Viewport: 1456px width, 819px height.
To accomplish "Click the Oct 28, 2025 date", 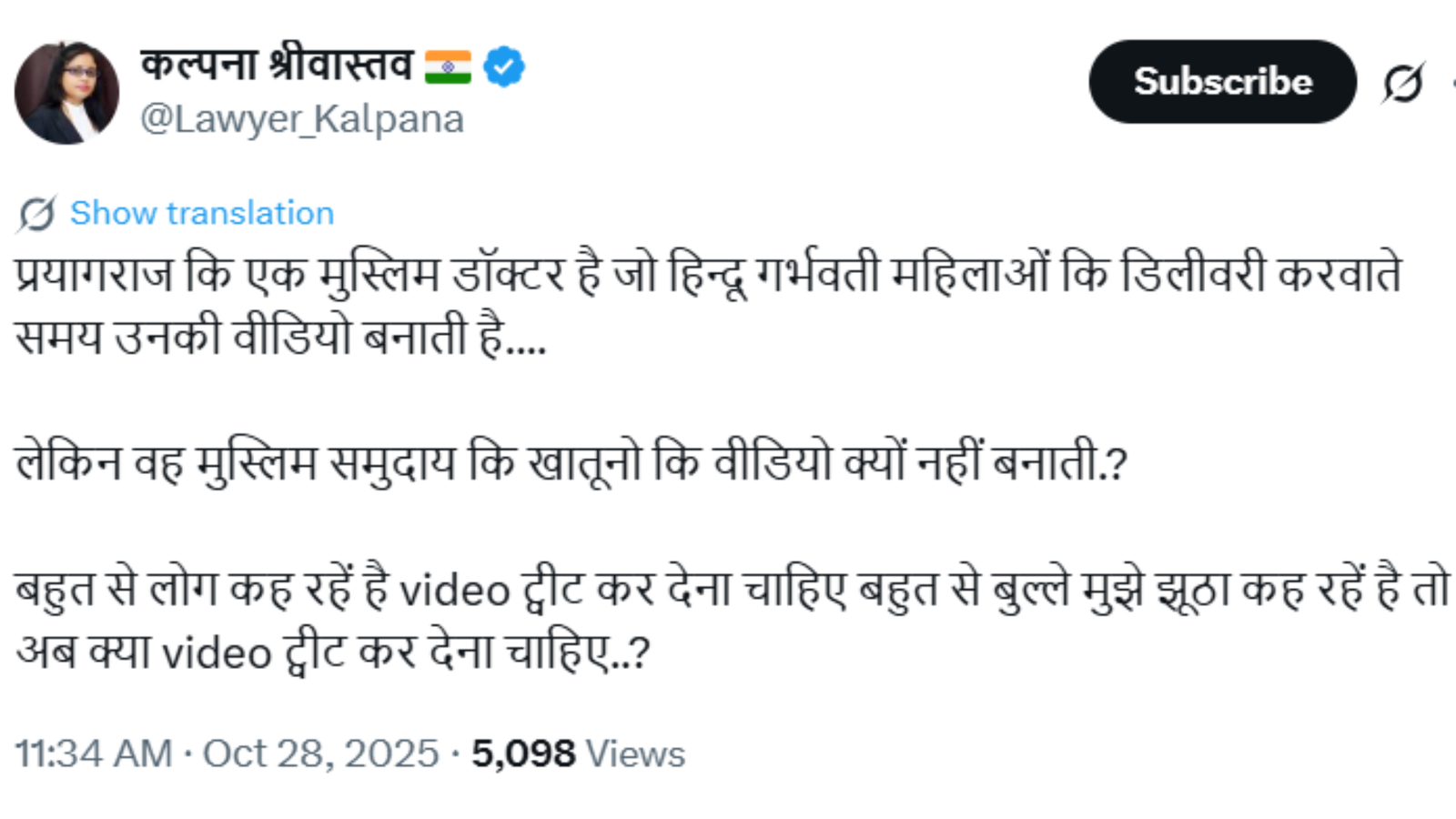I will pos(320,753).
